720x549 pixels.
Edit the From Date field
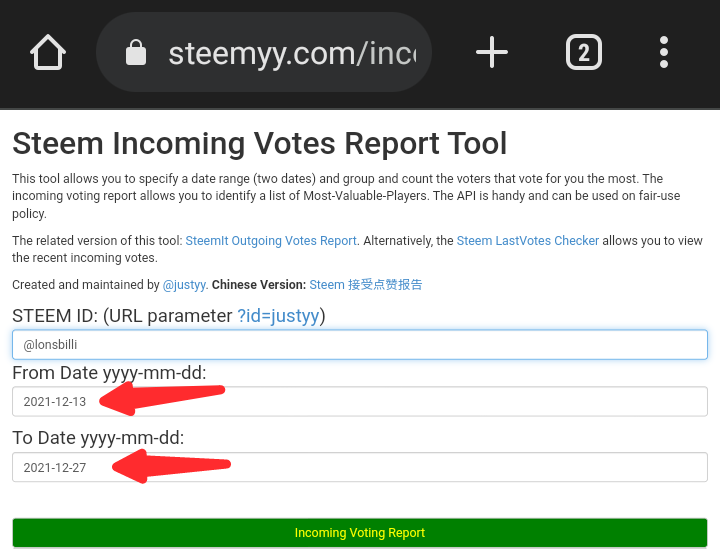tap(360, 402)
